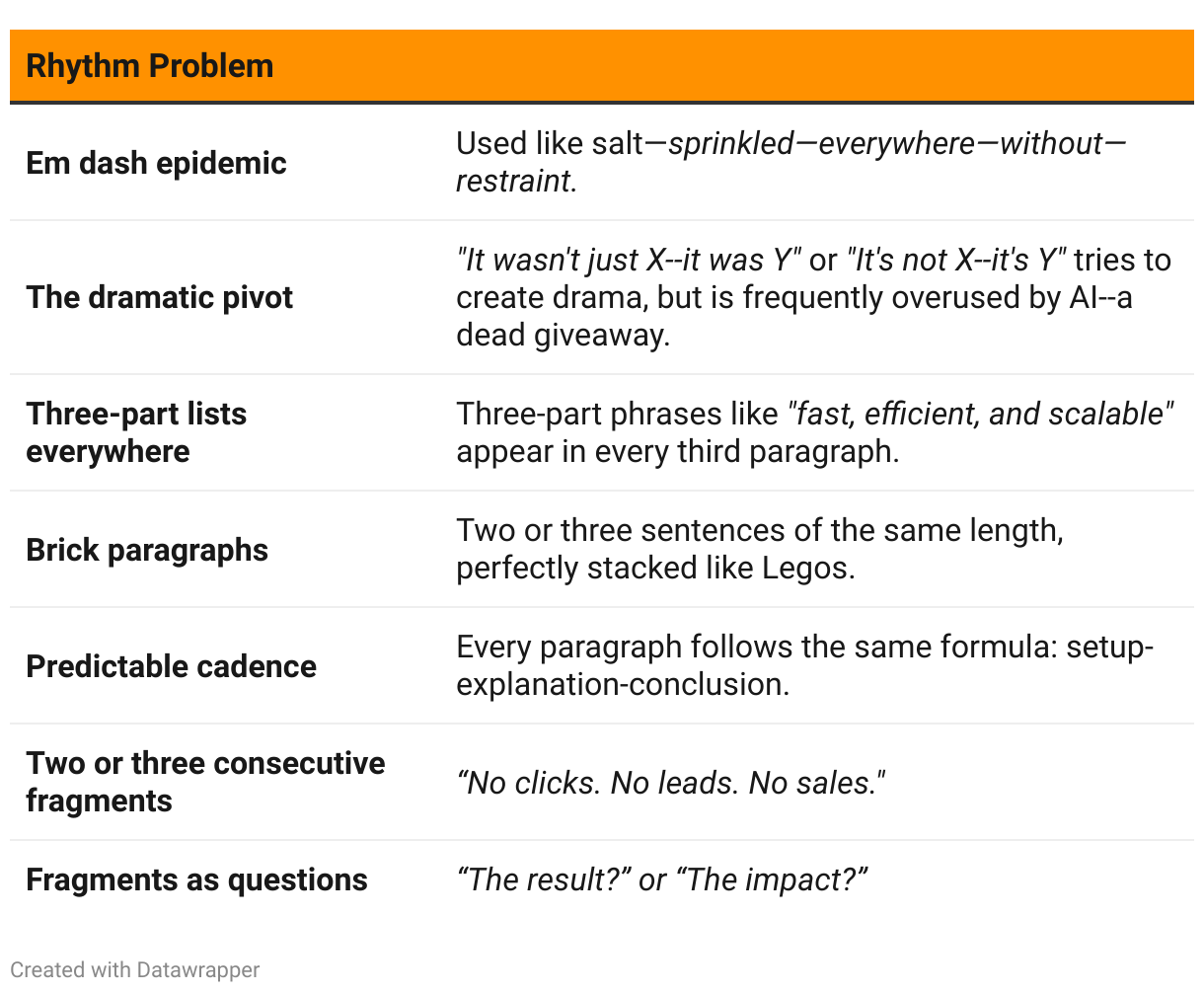Screen dimensions: 1204x993
Task: Select the setup-explanation-conclusion description text
Action: (x=804, y=665)
